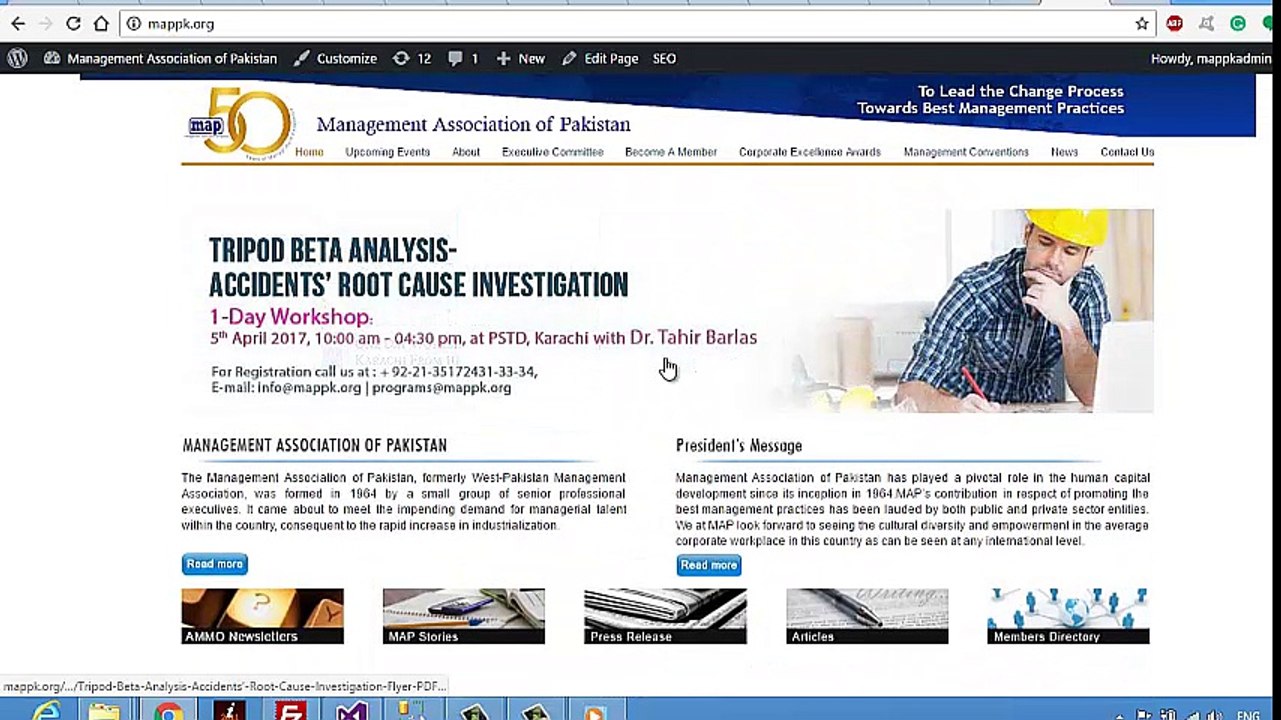The height and width of the screenshot is (720, 1281).
Task: Open the Grammarly extension icon
Action: tap(1238, 24)
